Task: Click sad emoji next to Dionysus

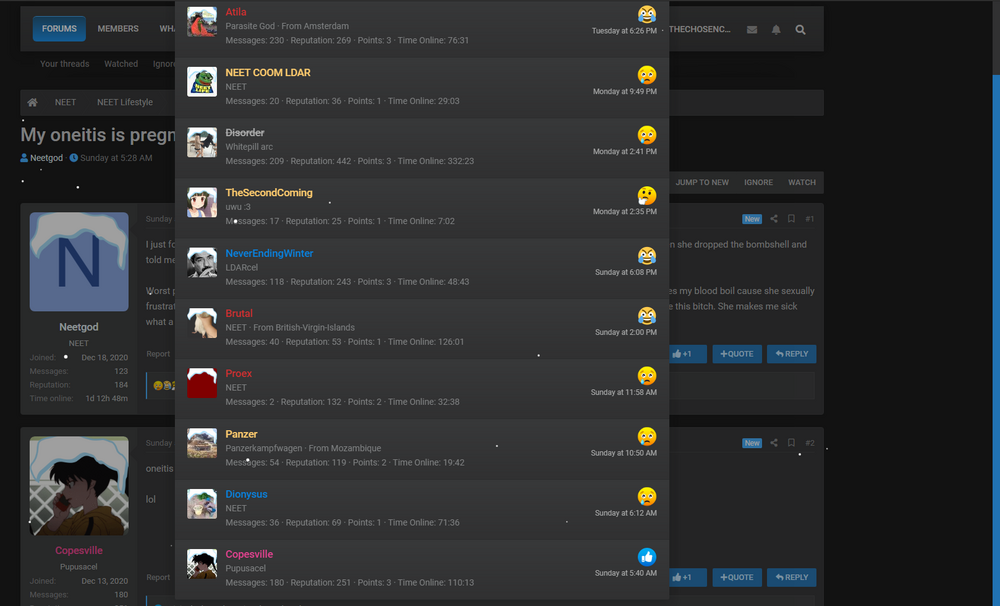Action: click(647, 496)
